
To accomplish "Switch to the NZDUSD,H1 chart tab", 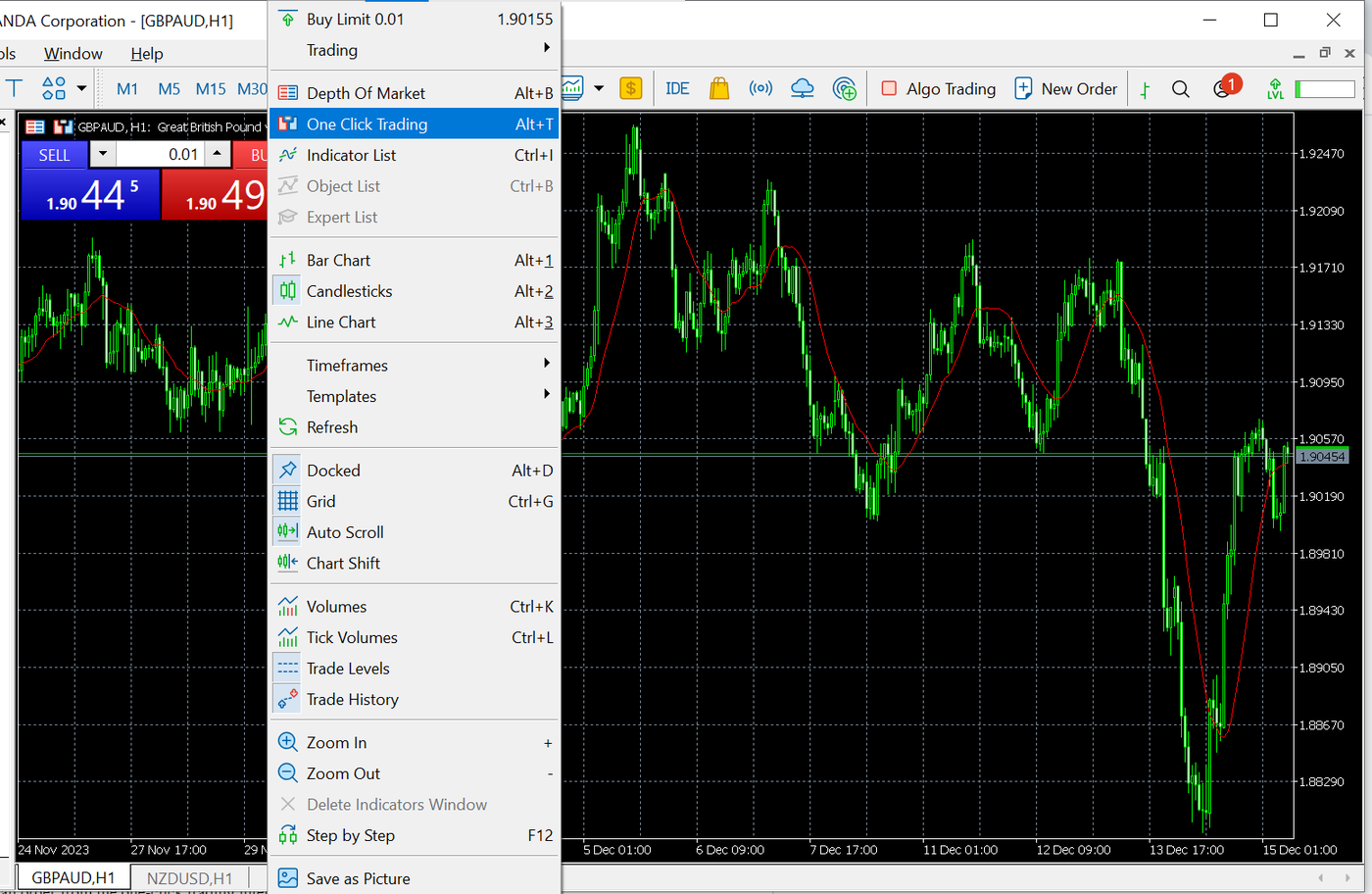I will (189, 877).
